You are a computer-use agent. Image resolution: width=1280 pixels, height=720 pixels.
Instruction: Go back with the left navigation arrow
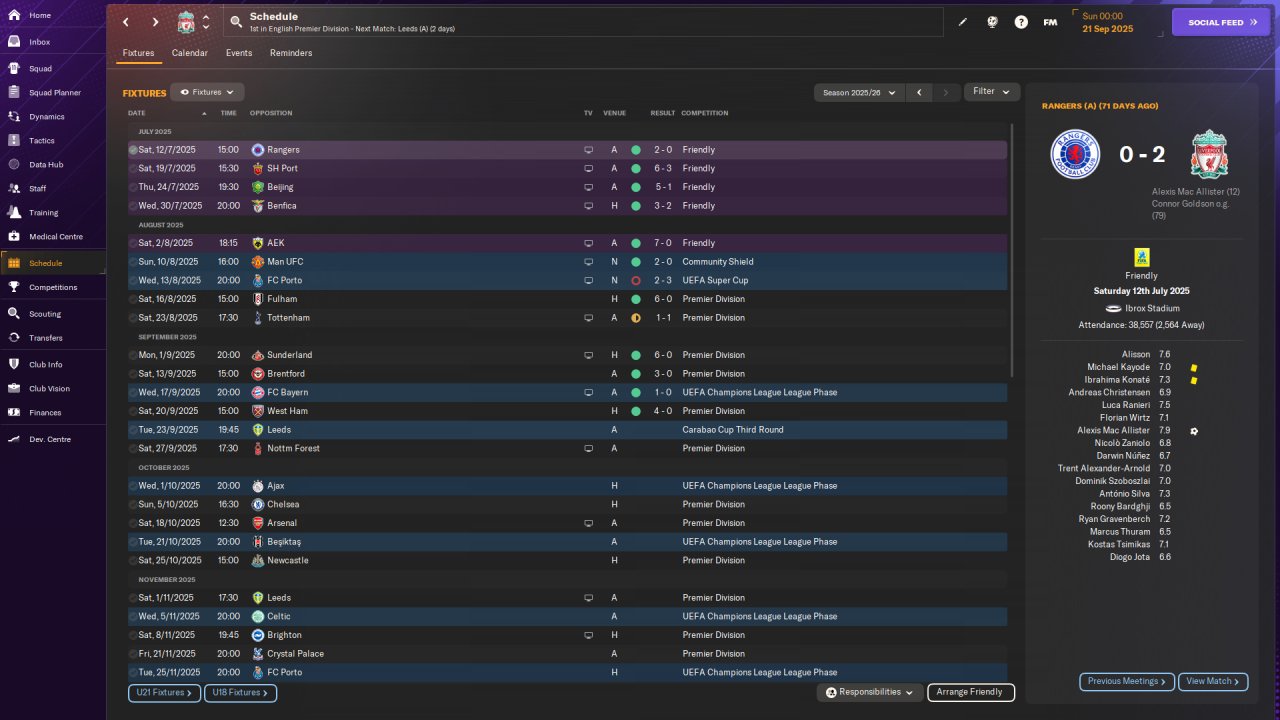tap(125, 22)
